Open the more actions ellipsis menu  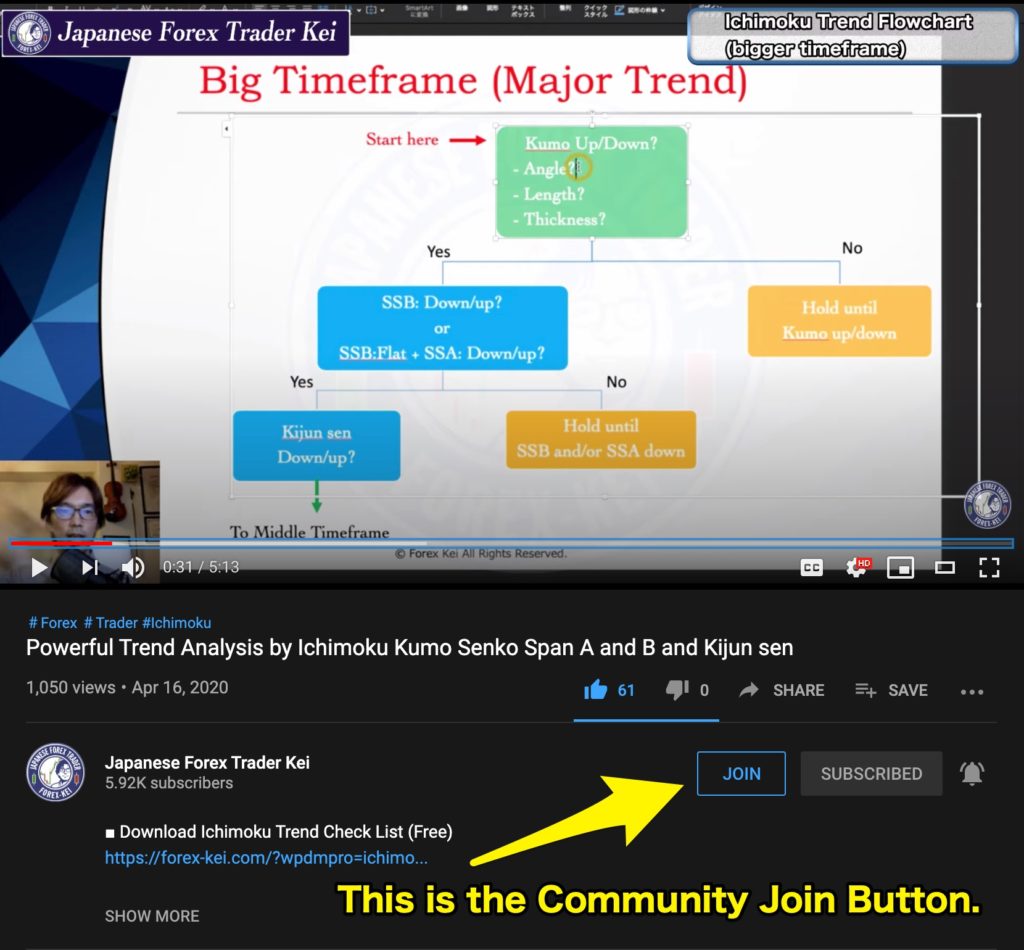[x=972, y=691]
